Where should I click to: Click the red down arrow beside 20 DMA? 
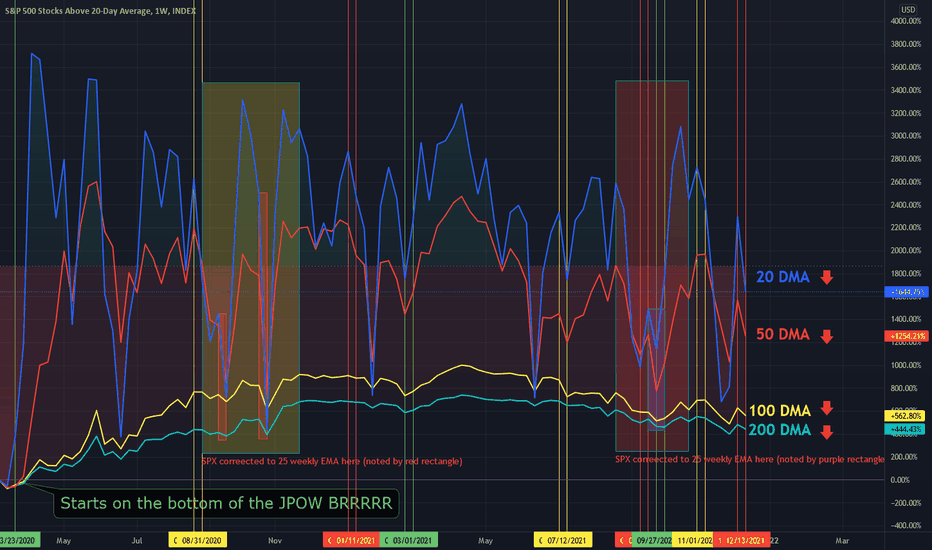(x=827, y=277)
